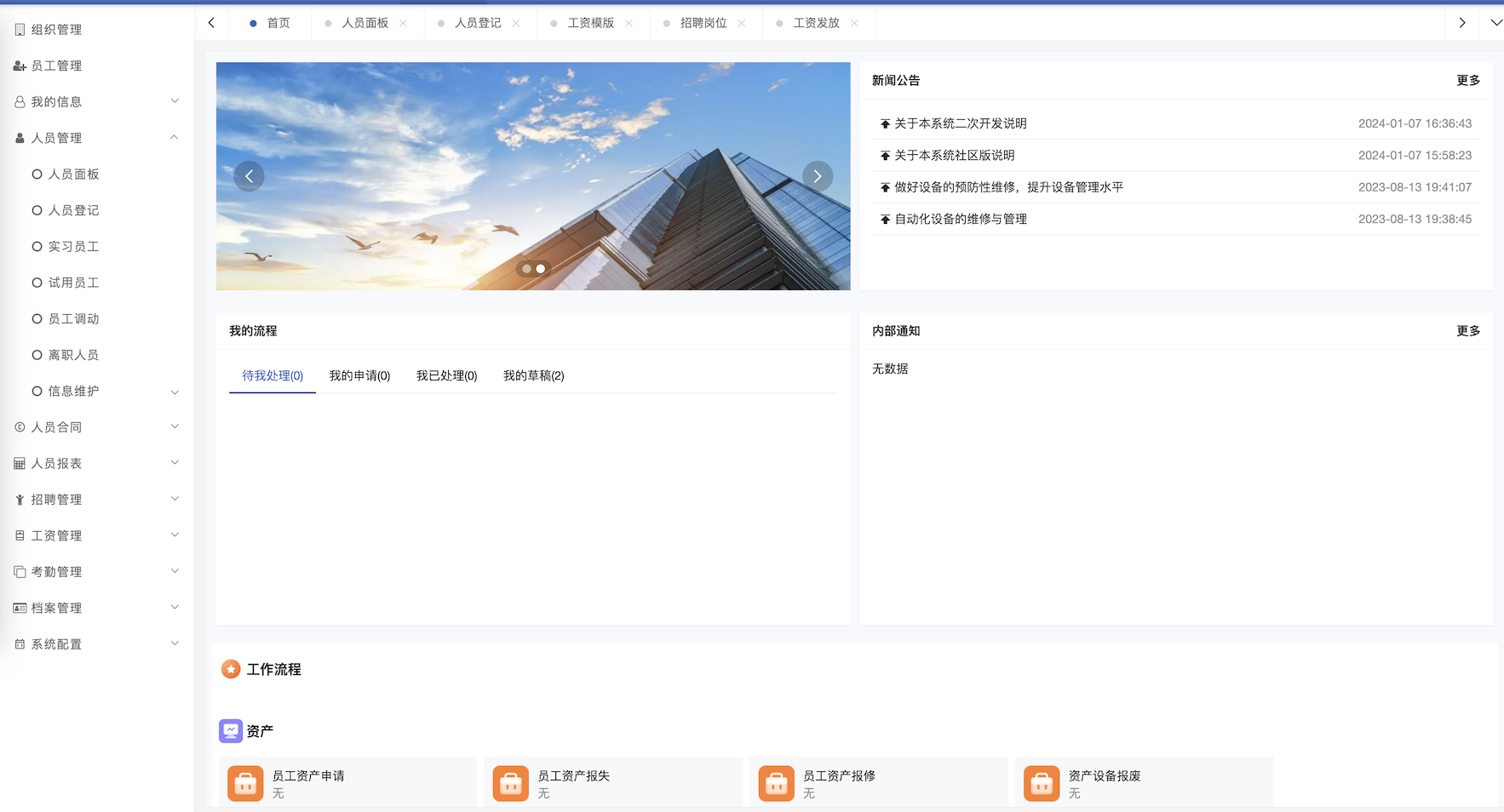Viewport: 1504px width, 812px height.
Task: Click the 员工管理 people icon
Action: pos(20,66)
